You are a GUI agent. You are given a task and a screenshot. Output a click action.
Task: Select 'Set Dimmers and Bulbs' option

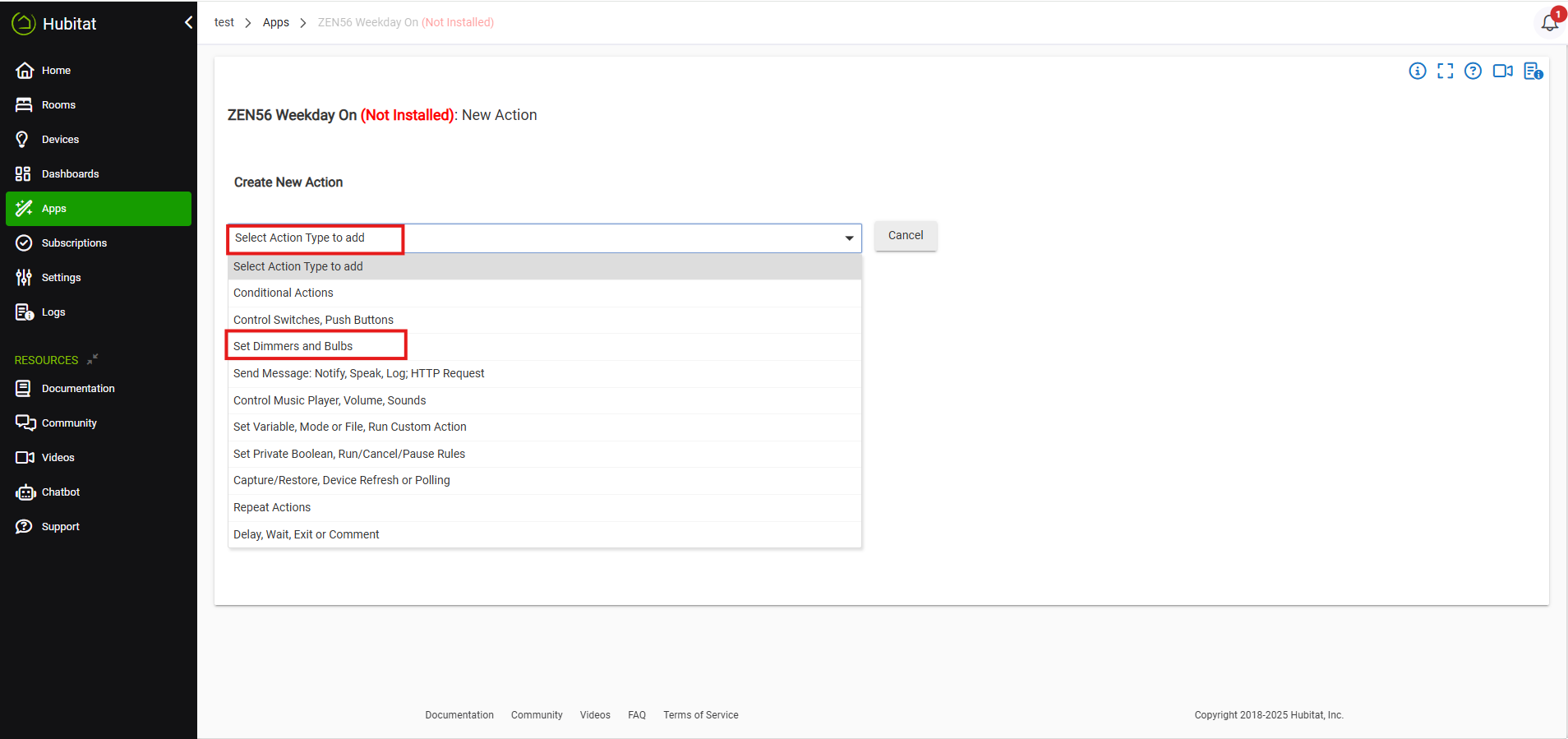[545, 347]
